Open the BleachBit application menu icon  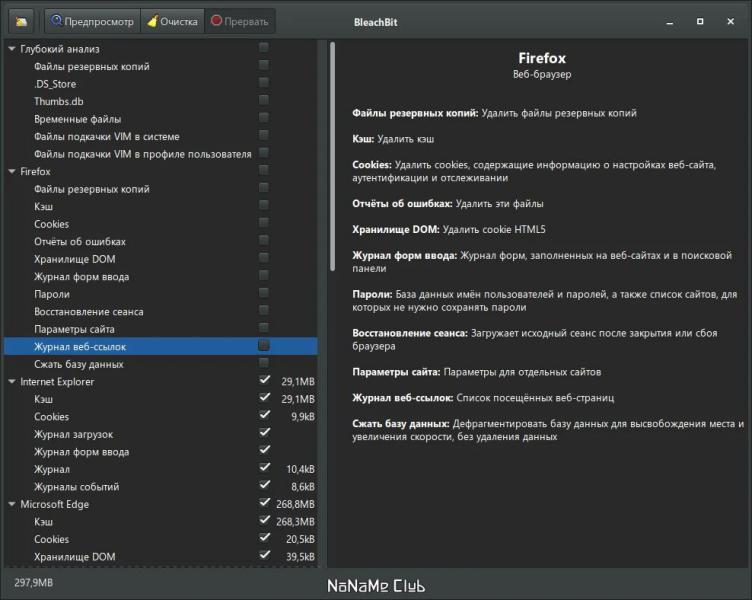[21, 22]
